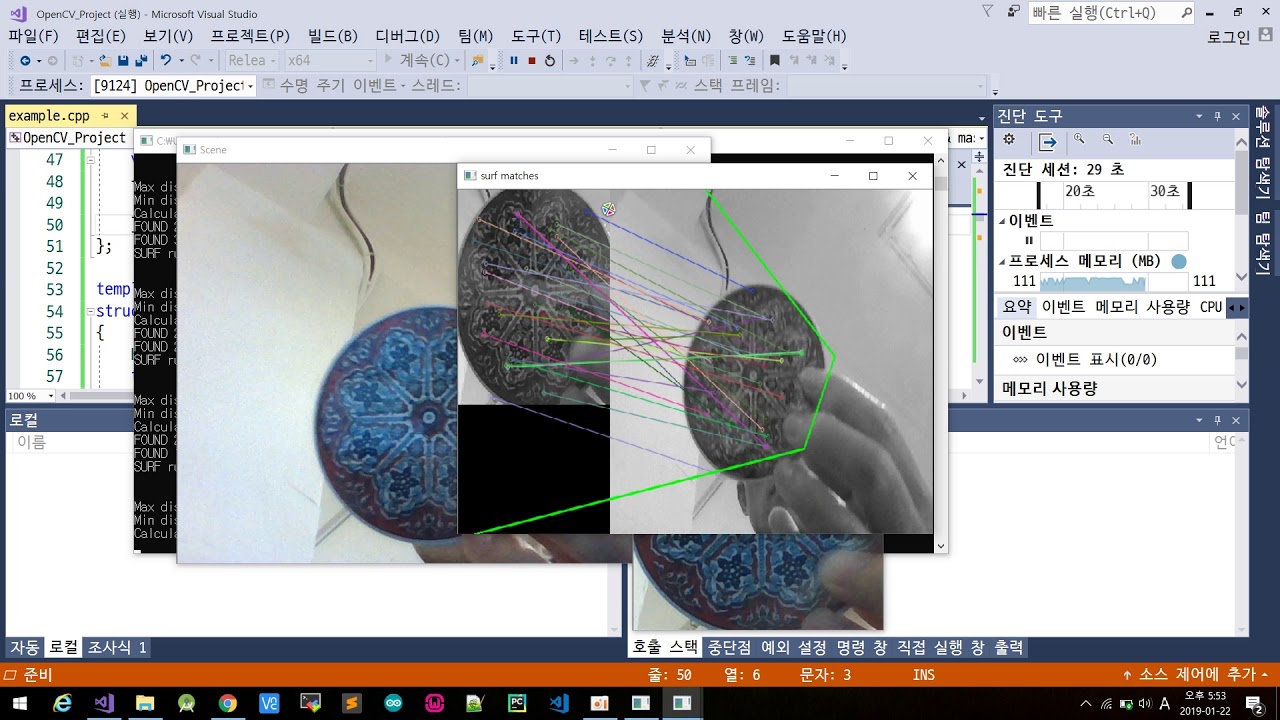Save all files icon
This screenshot has width=1280, height=720.
pos(141,61)
